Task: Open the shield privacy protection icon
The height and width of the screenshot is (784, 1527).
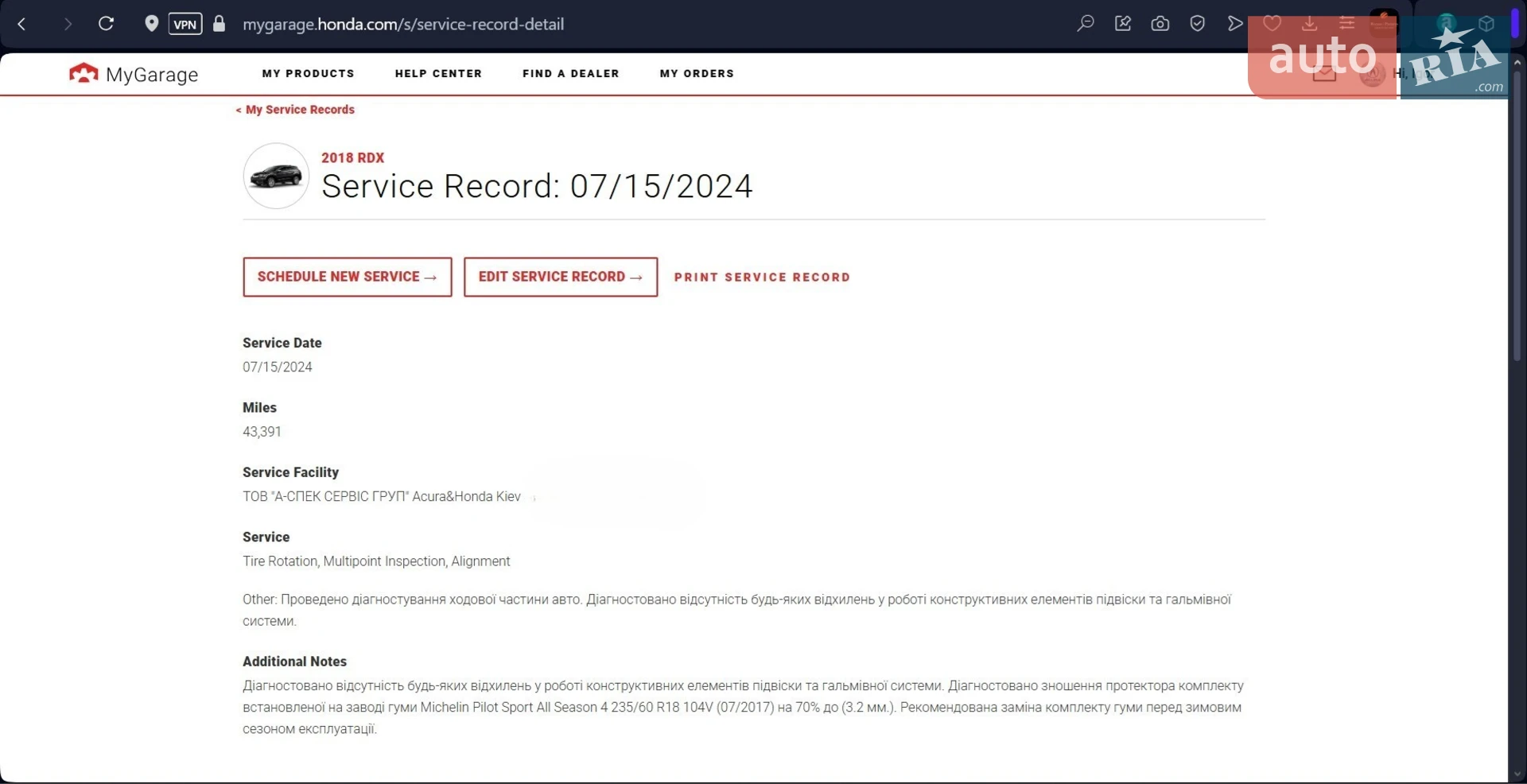Action: [1198, 24]
